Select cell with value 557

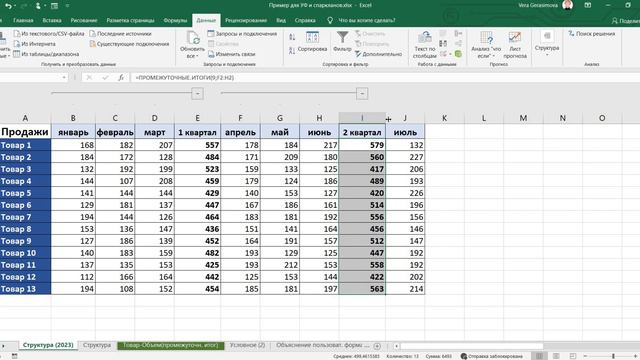(198, 145)
